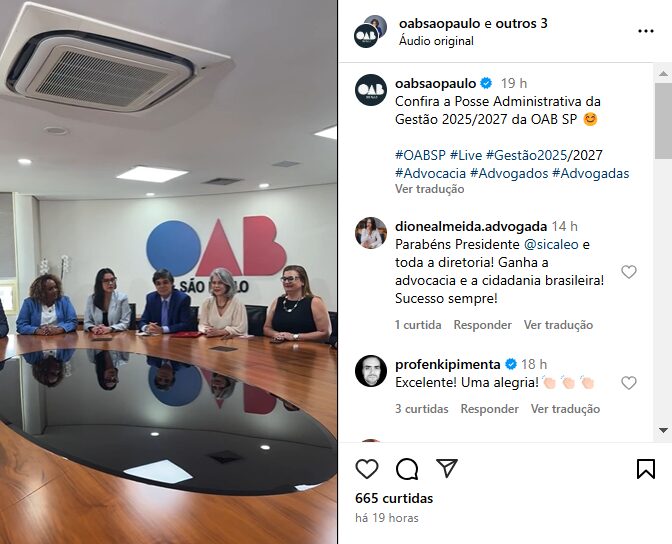Click the scroll up arrow in comments
The height and width of the screenshot is (544, 672).
tap(663, 74)
